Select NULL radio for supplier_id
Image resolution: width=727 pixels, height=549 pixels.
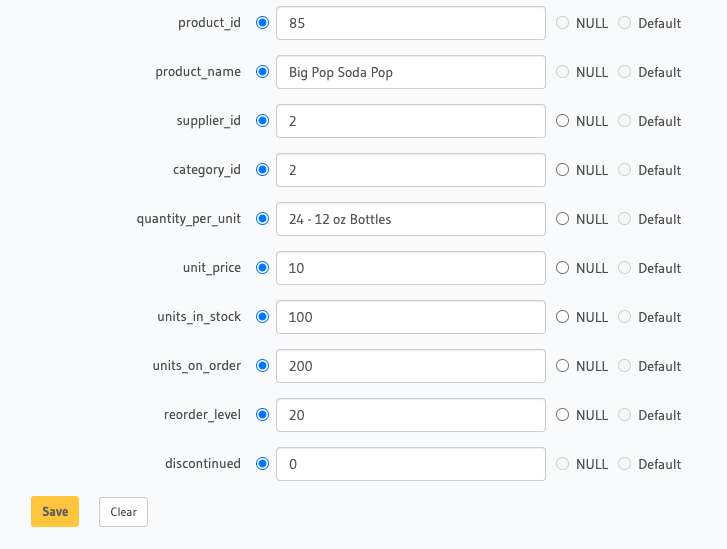coord(562,121)
